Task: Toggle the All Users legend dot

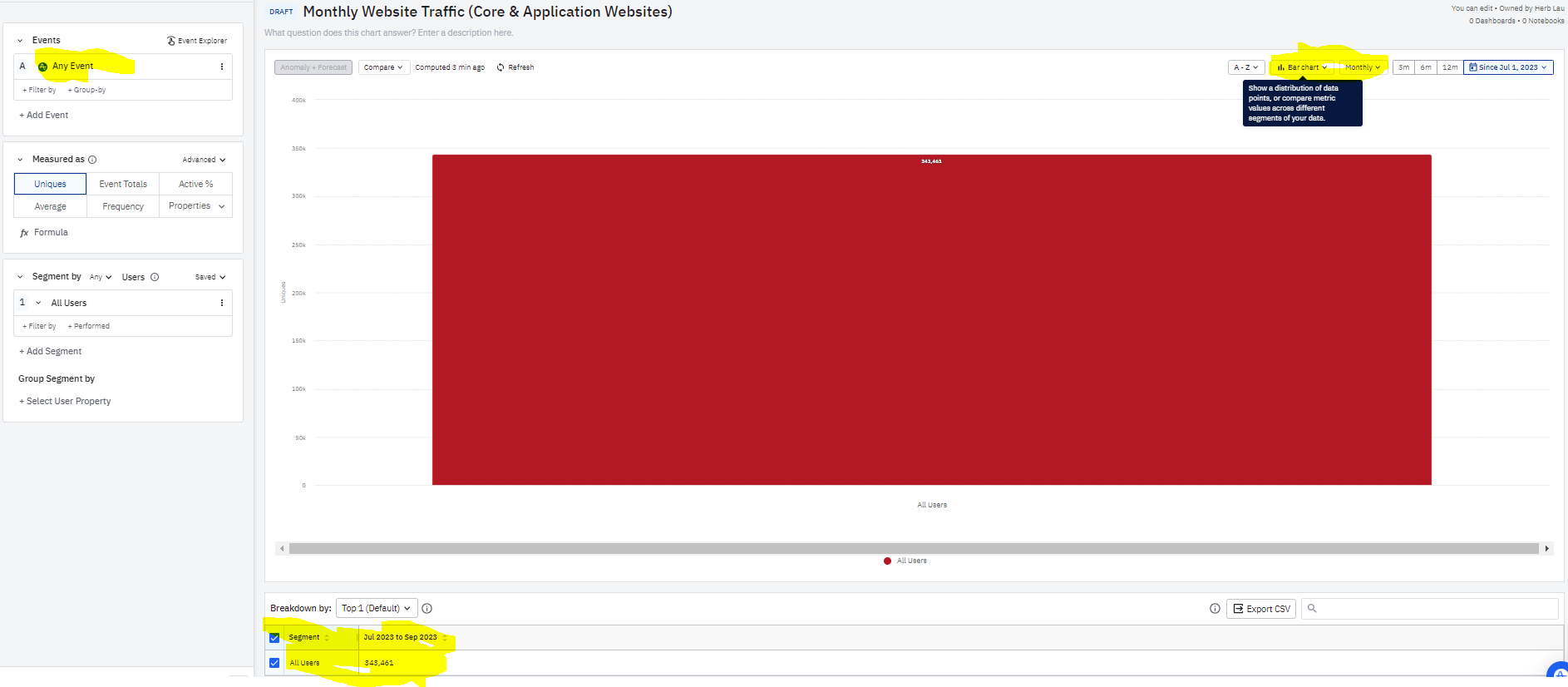Action: tap(887, 561)
